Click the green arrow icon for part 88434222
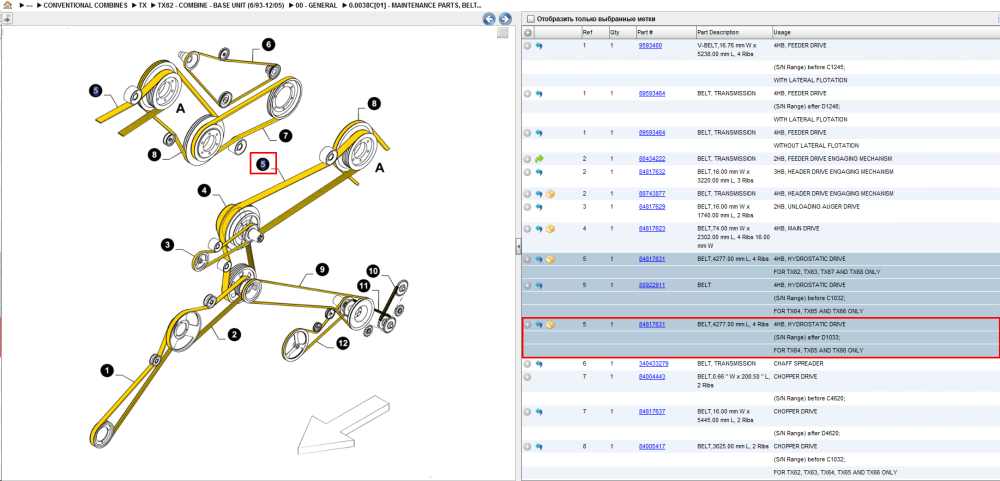 pos(539,158)
